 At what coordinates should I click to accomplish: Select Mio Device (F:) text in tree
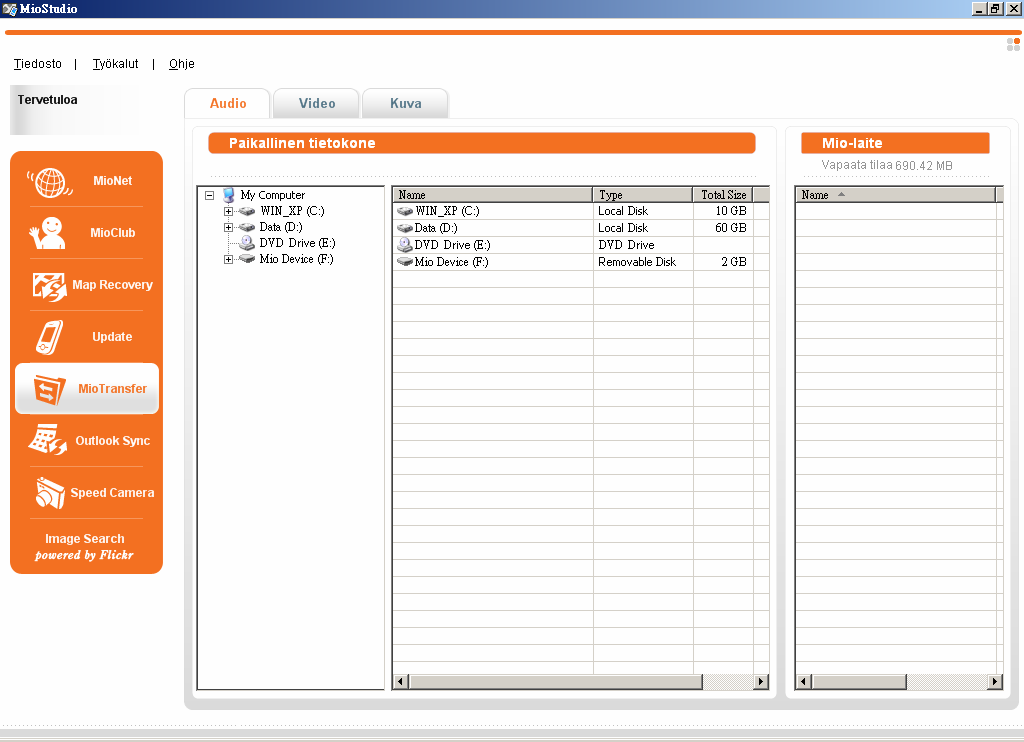tap(296, 259)
